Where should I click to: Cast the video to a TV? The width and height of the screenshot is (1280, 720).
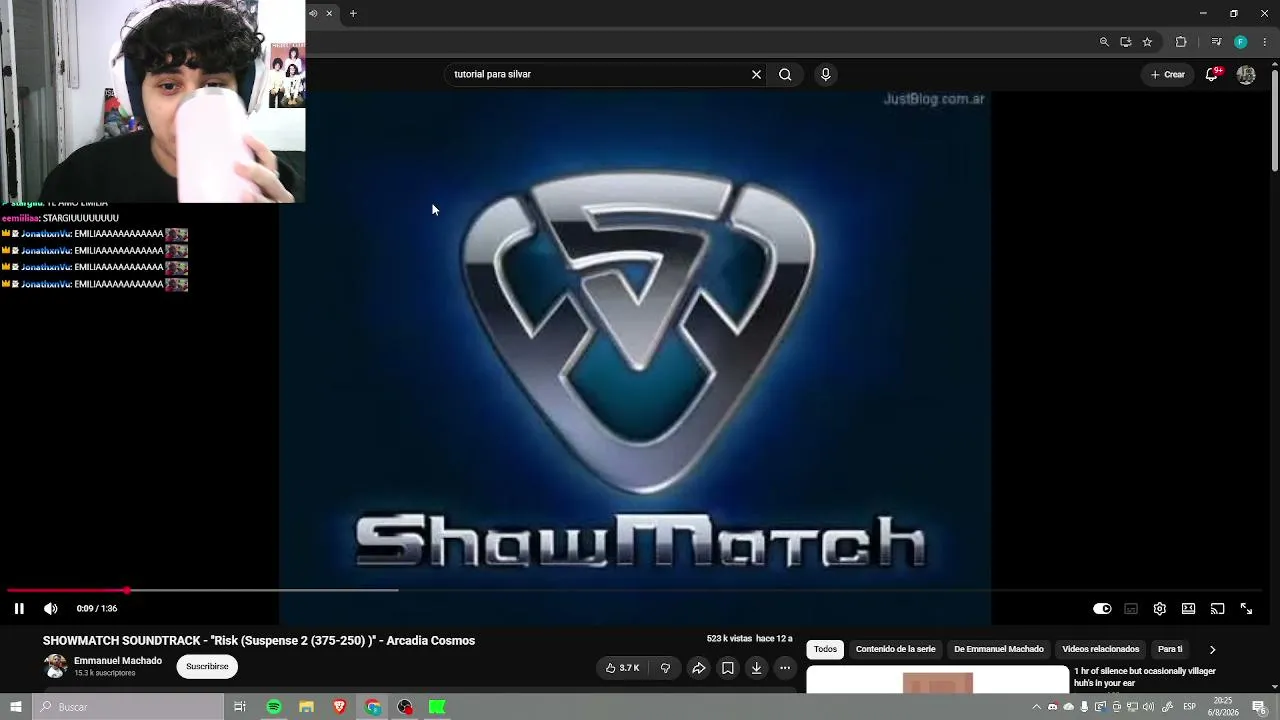pos(1217,608)
